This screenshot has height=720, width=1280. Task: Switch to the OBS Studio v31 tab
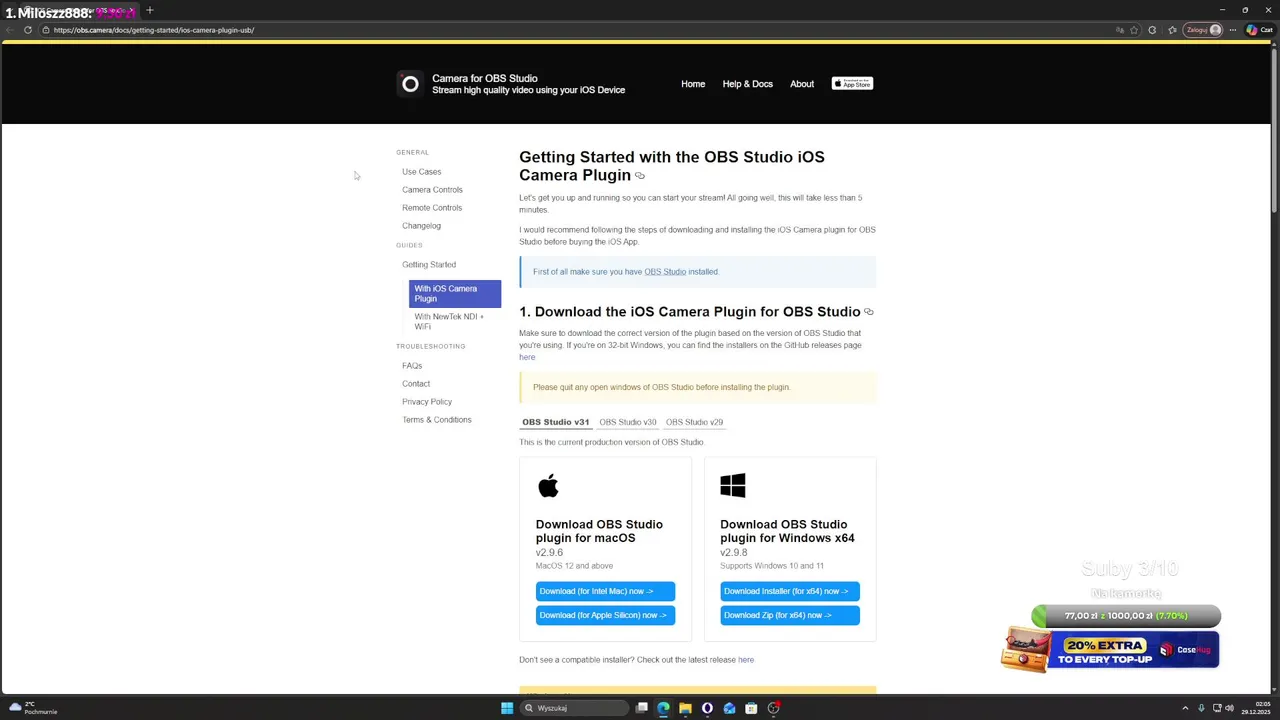coord(555,422)
